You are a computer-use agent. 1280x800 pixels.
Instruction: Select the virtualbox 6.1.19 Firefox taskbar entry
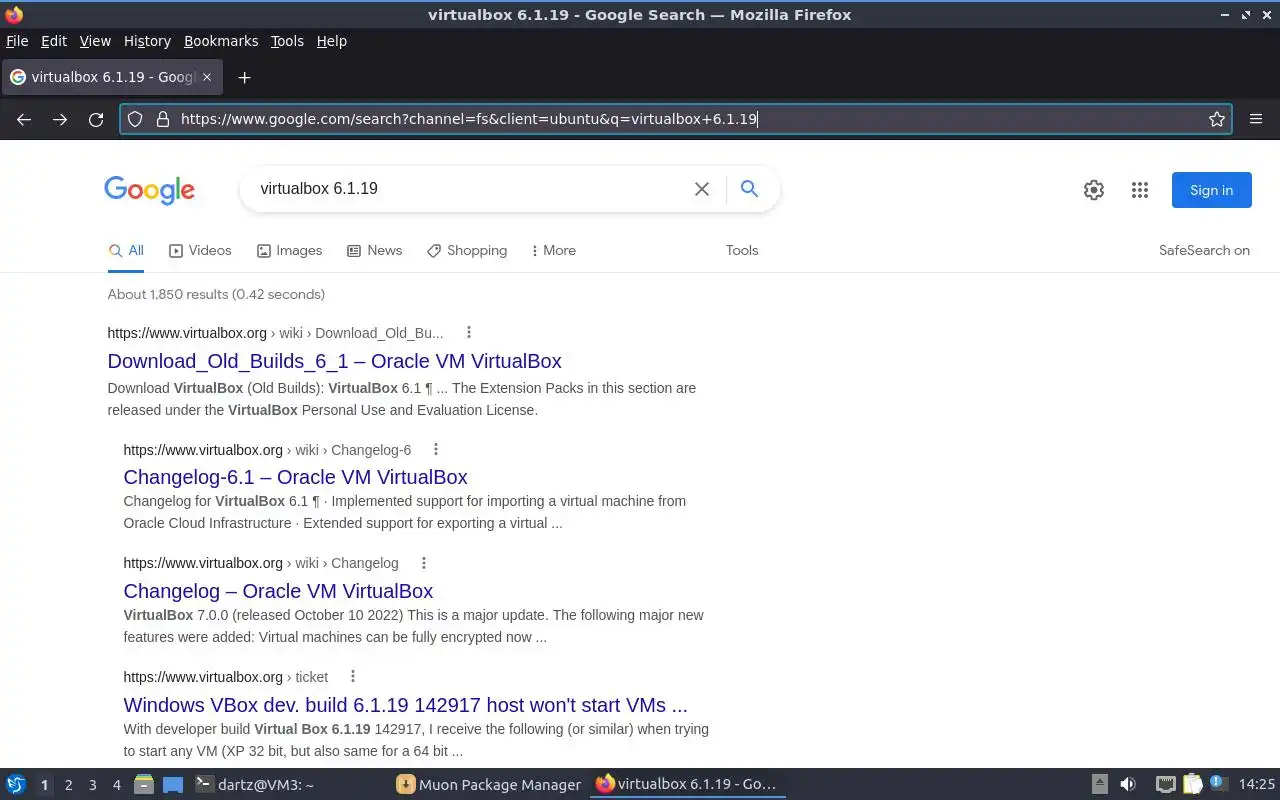pyautogui.click(x=688, y=785)
